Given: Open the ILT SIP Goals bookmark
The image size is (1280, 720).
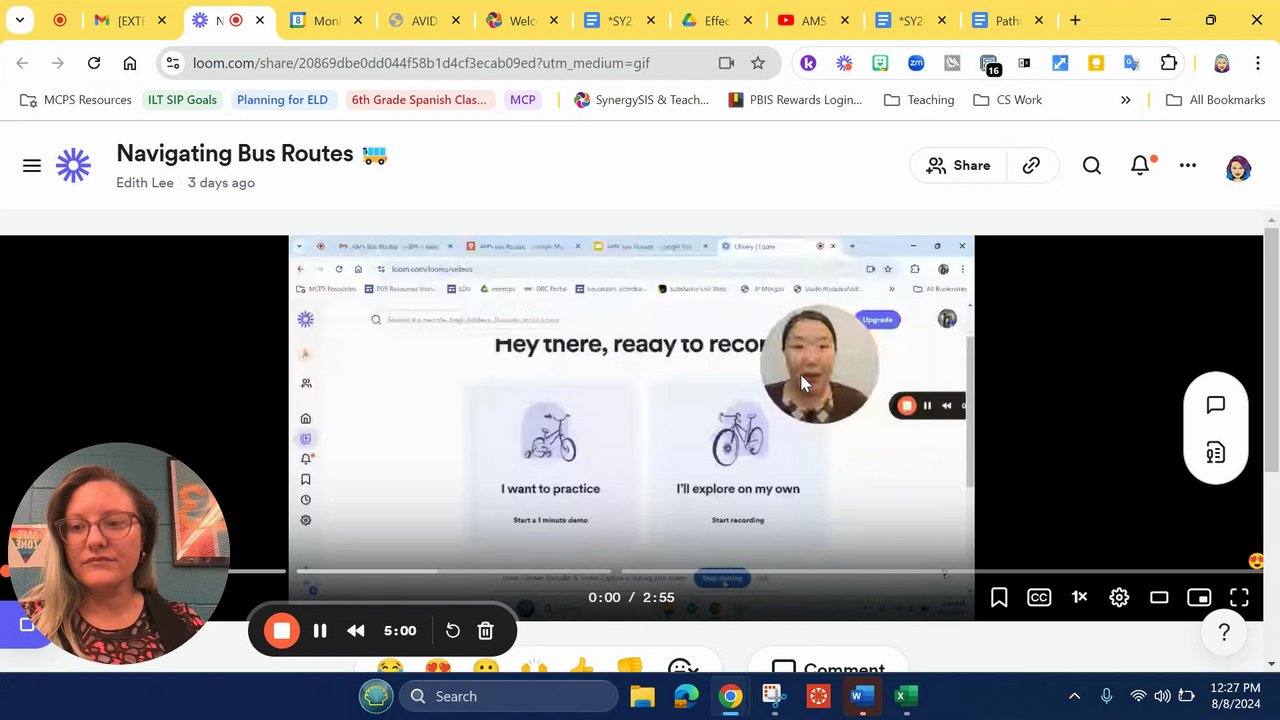Looking at the screenshot, I should pos(182,100).
